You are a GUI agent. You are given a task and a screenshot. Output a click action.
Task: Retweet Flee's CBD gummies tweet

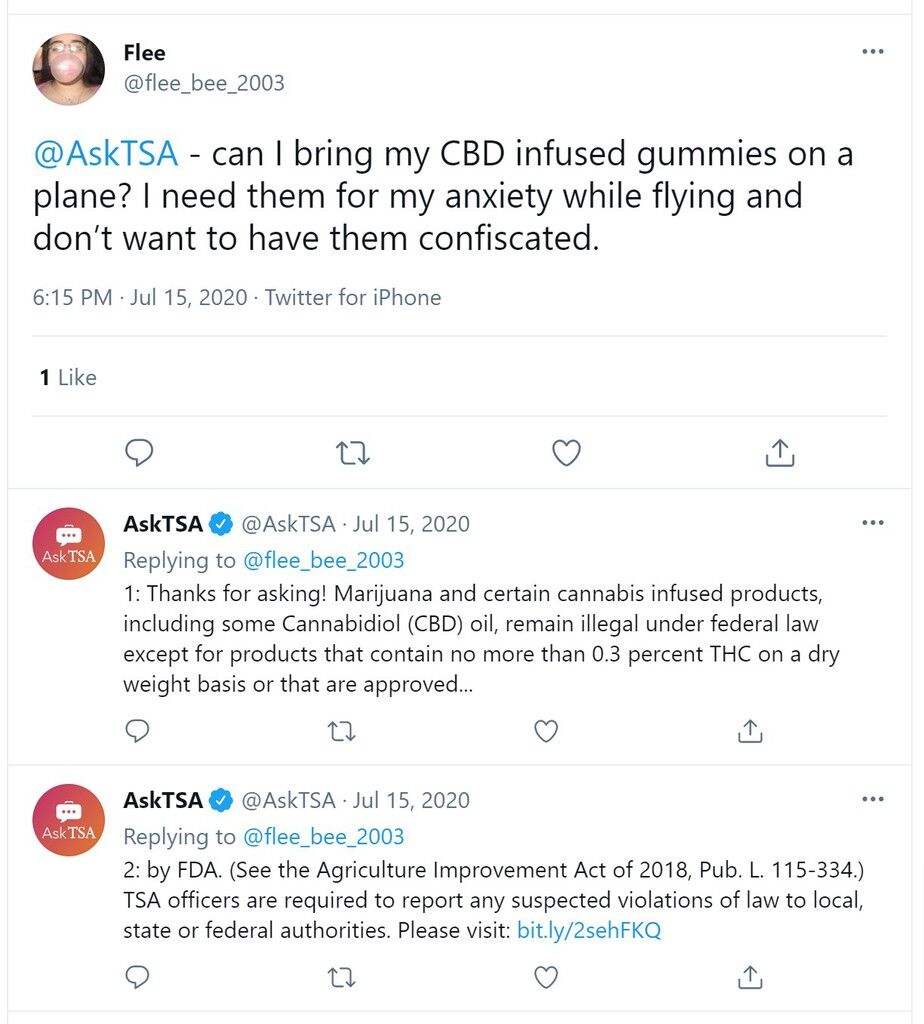click(353, 453)
